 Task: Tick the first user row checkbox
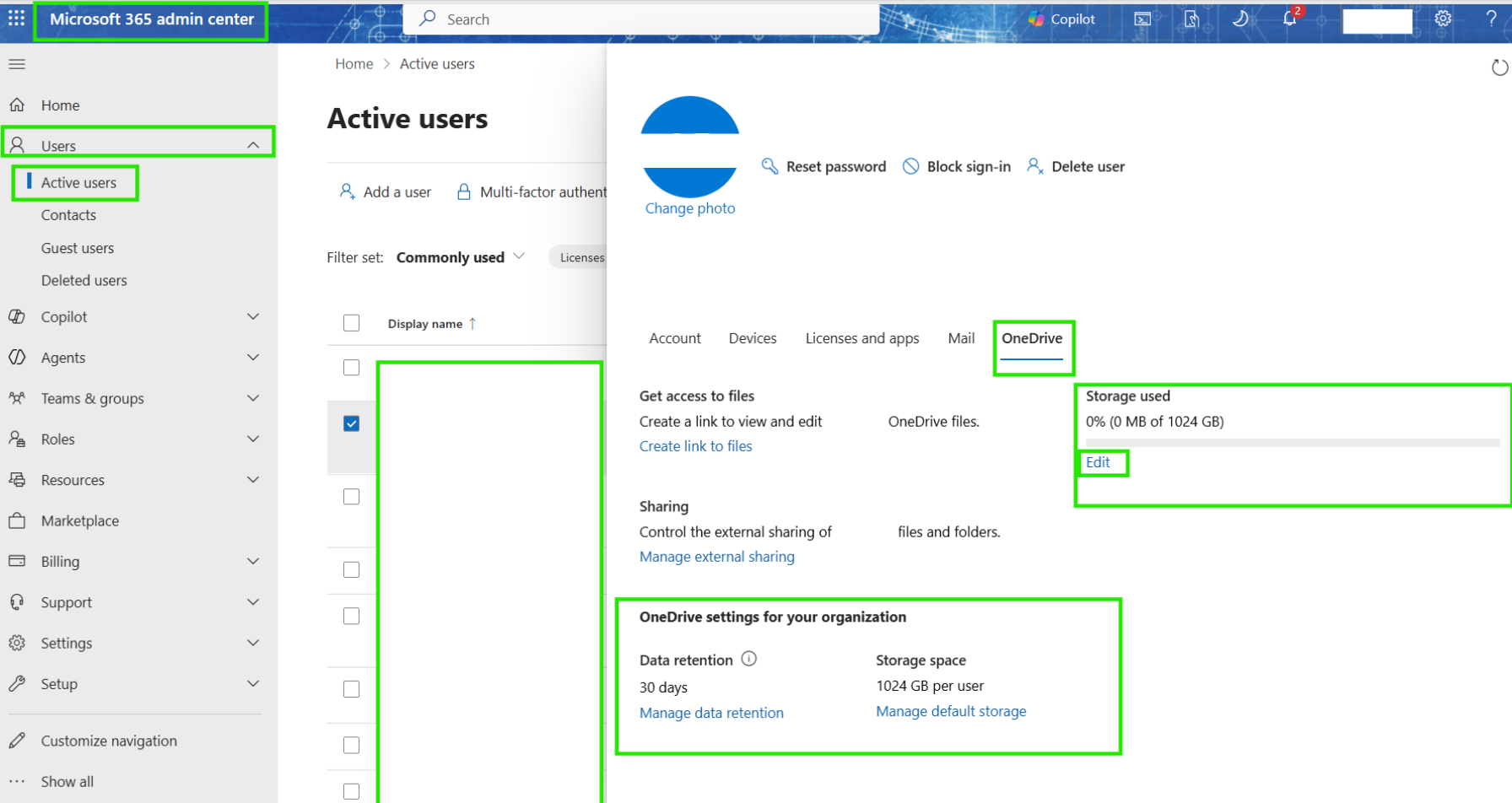coord(352,368)
